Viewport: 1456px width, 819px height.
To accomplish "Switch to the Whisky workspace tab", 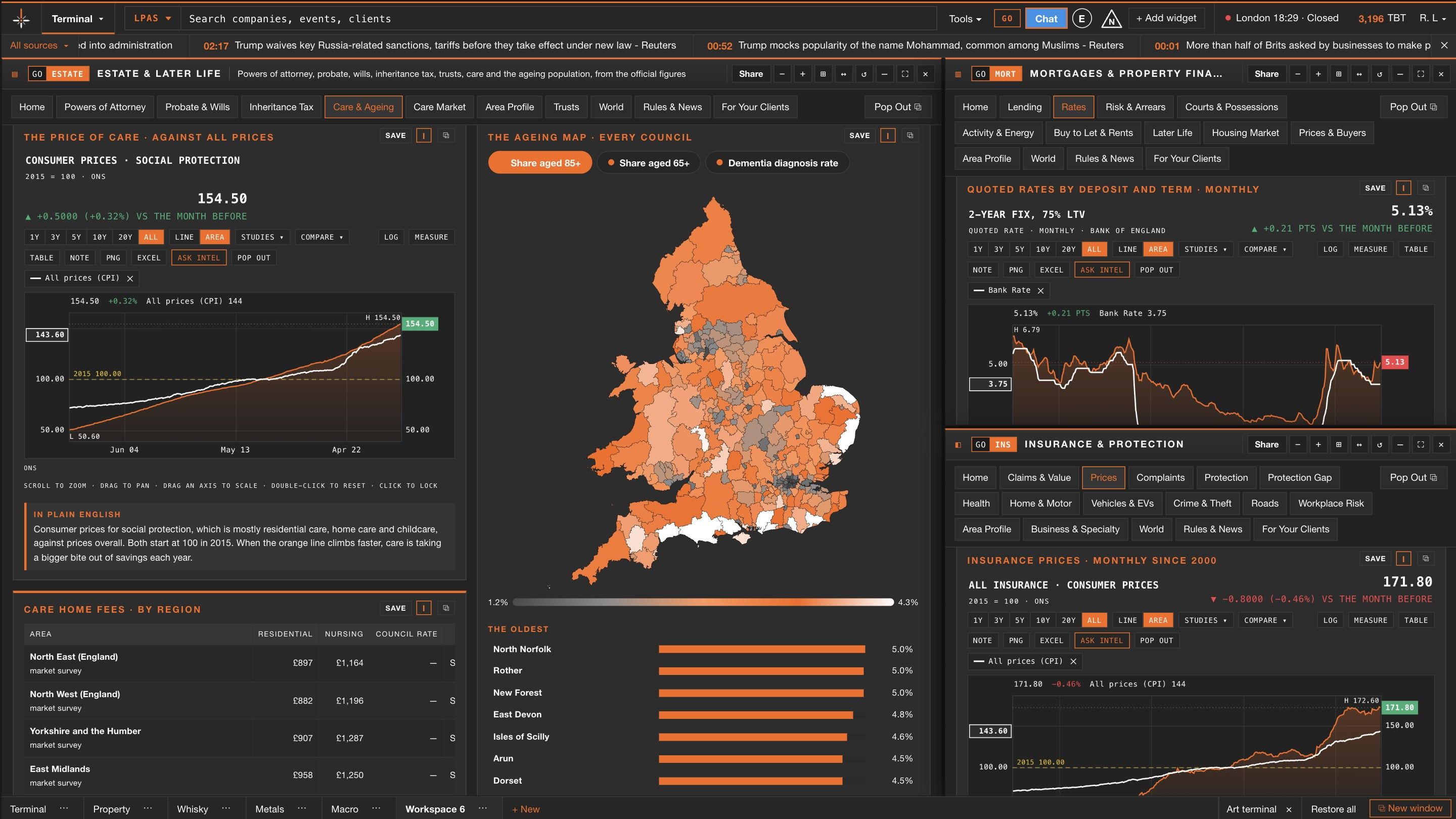I will tap(193, 809).
